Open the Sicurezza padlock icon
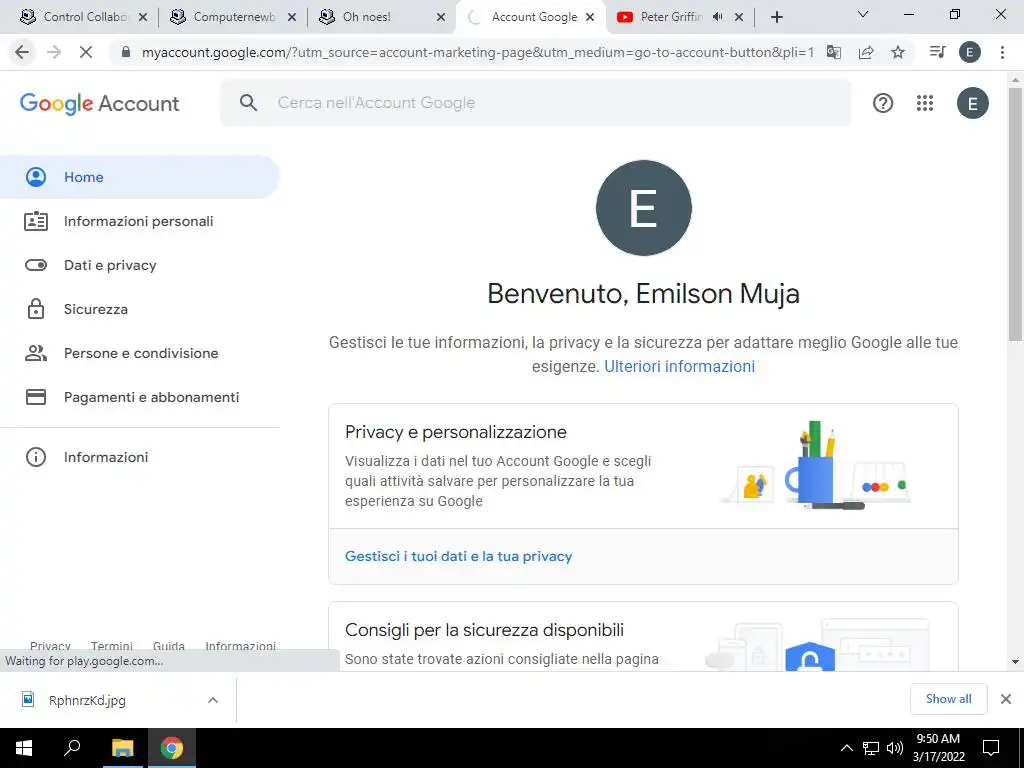The image size is (1024, 768). (36, 309)
